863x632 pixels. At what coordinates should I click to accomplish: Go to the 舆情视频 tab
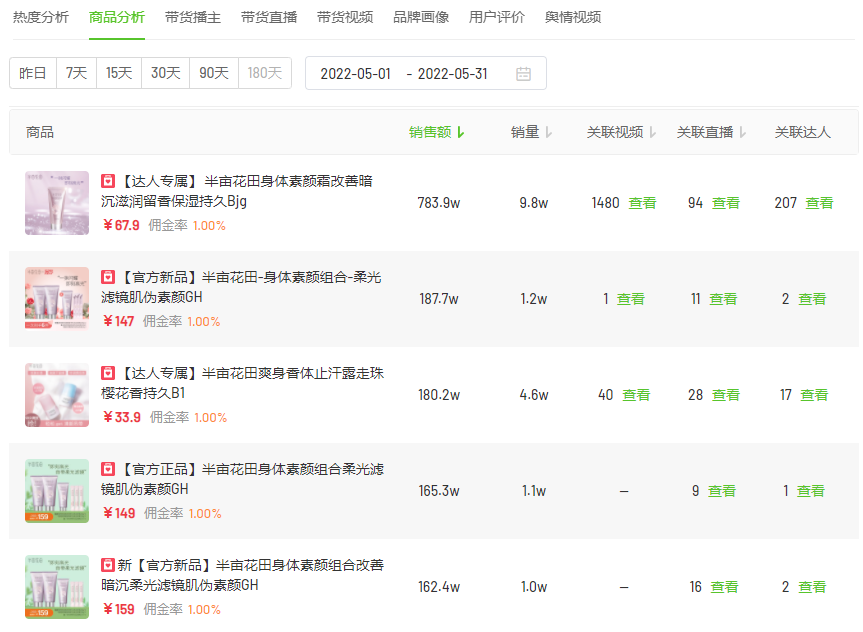tap(572, 18)
